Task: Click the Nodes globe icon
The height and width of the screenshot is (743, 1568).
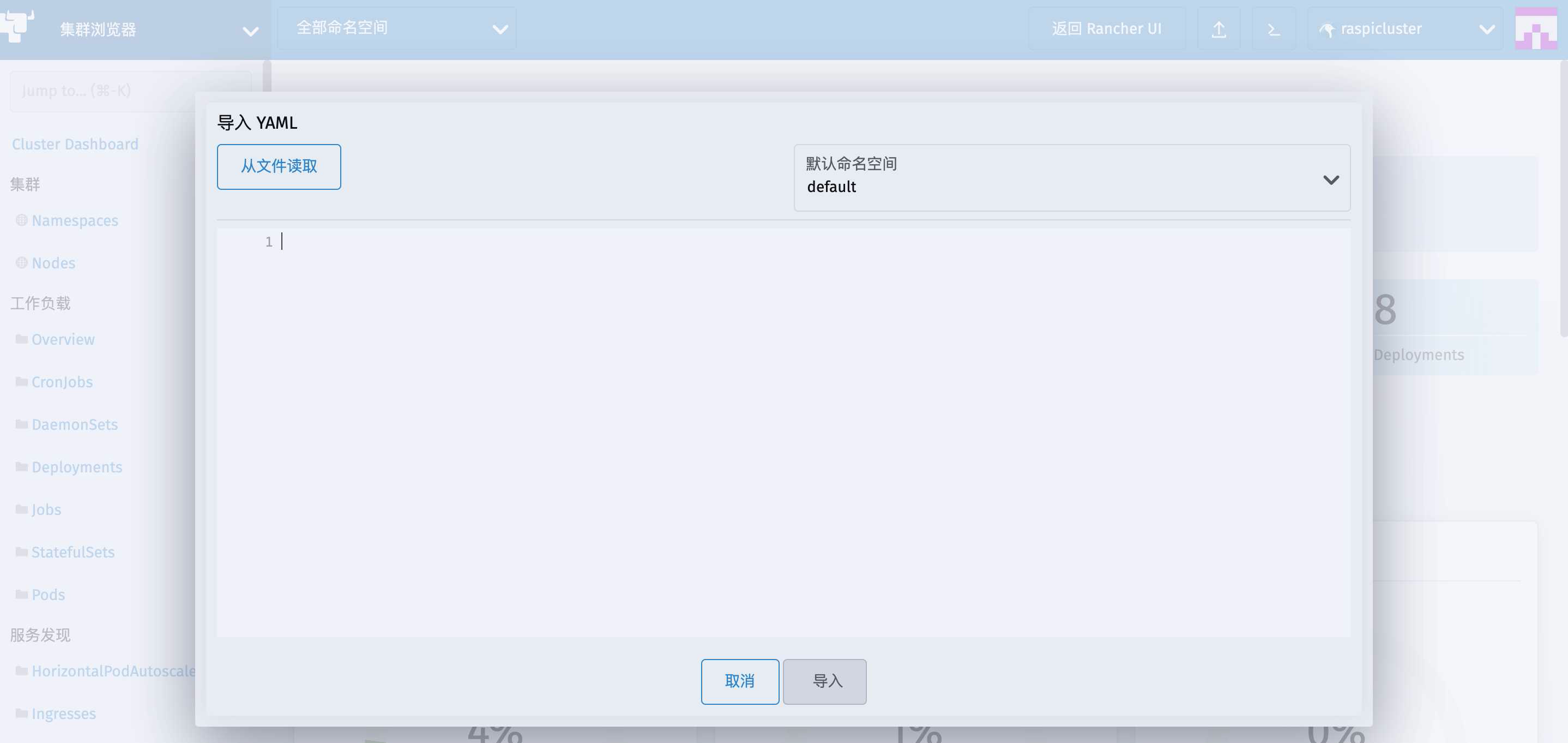Action: 21,263
